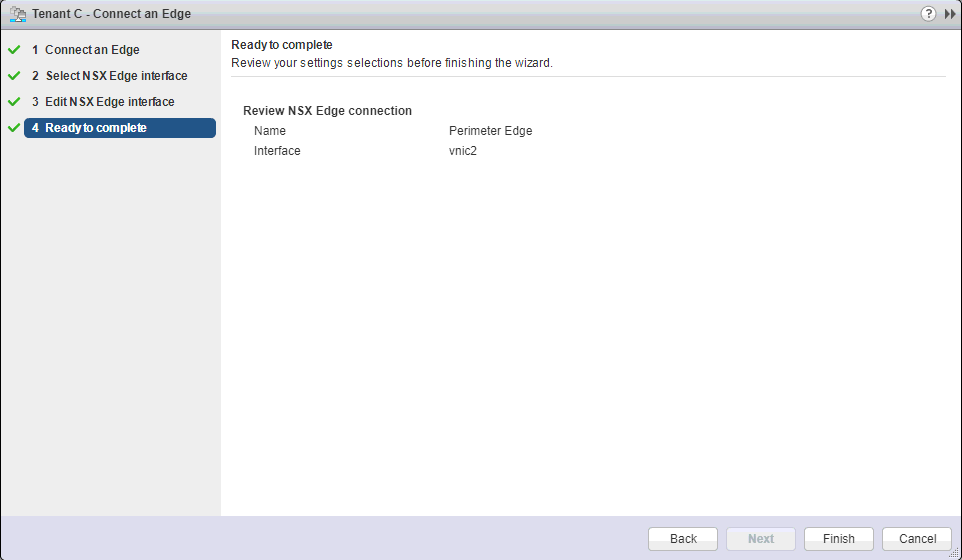Click the double-arrow expand icon in title bar
962x560 pixels.
point(950,14)
